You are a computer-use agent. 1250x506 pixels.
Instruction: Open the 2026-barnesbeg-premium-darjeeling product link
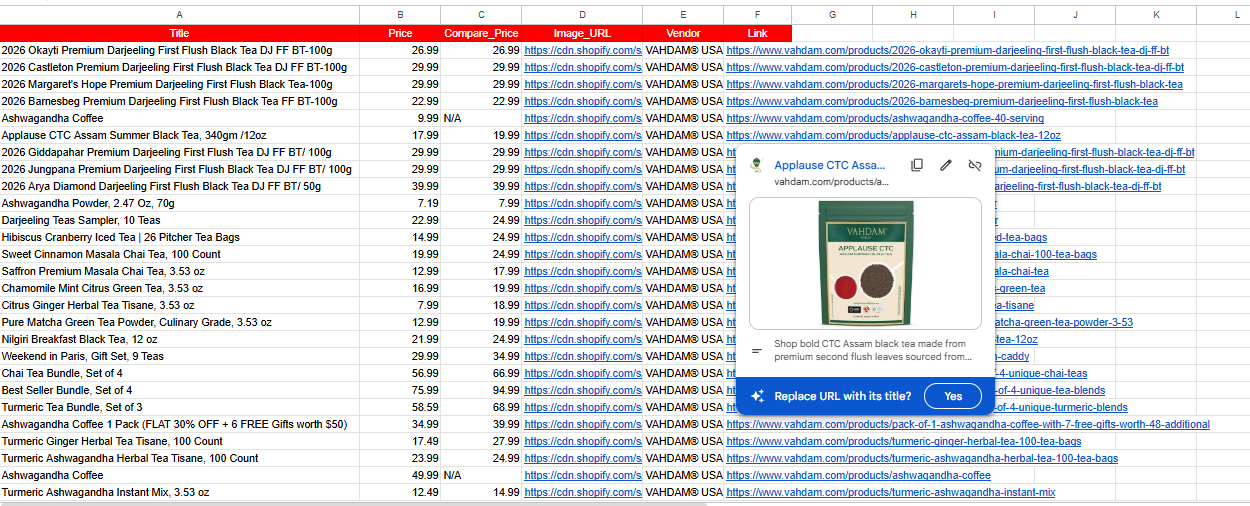coord(942,101)
